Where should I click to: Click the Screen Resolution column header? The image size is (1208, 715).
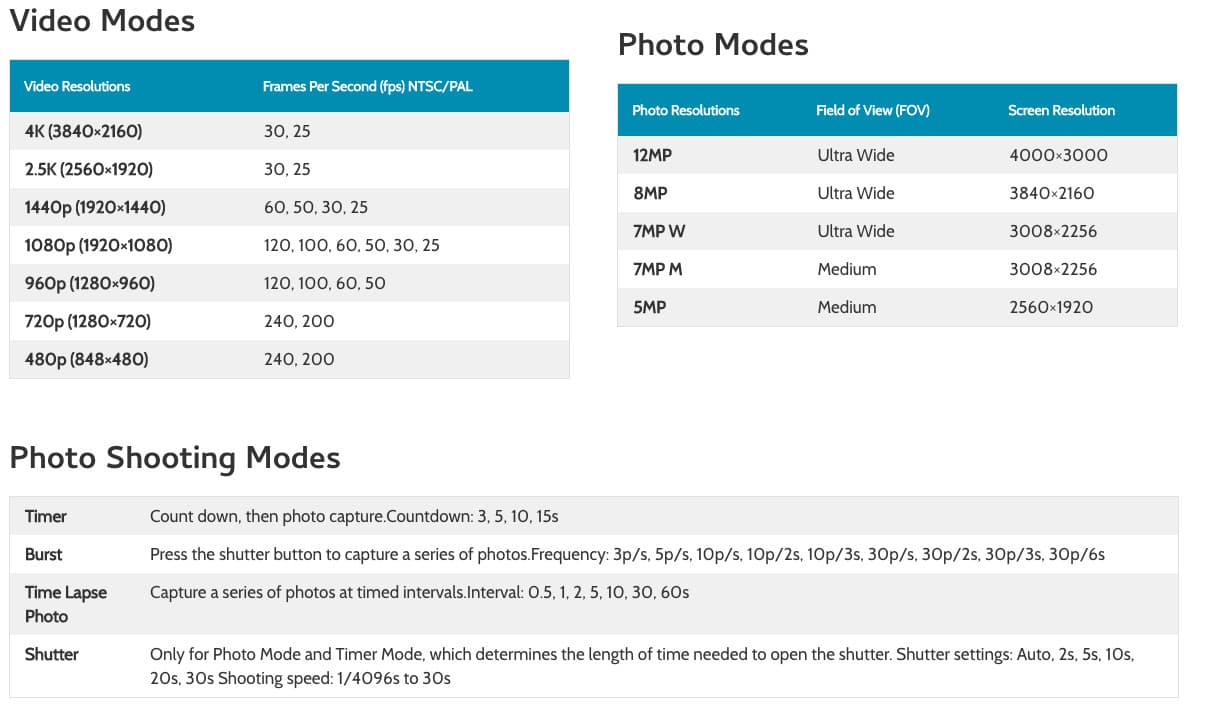point(1061,110)
